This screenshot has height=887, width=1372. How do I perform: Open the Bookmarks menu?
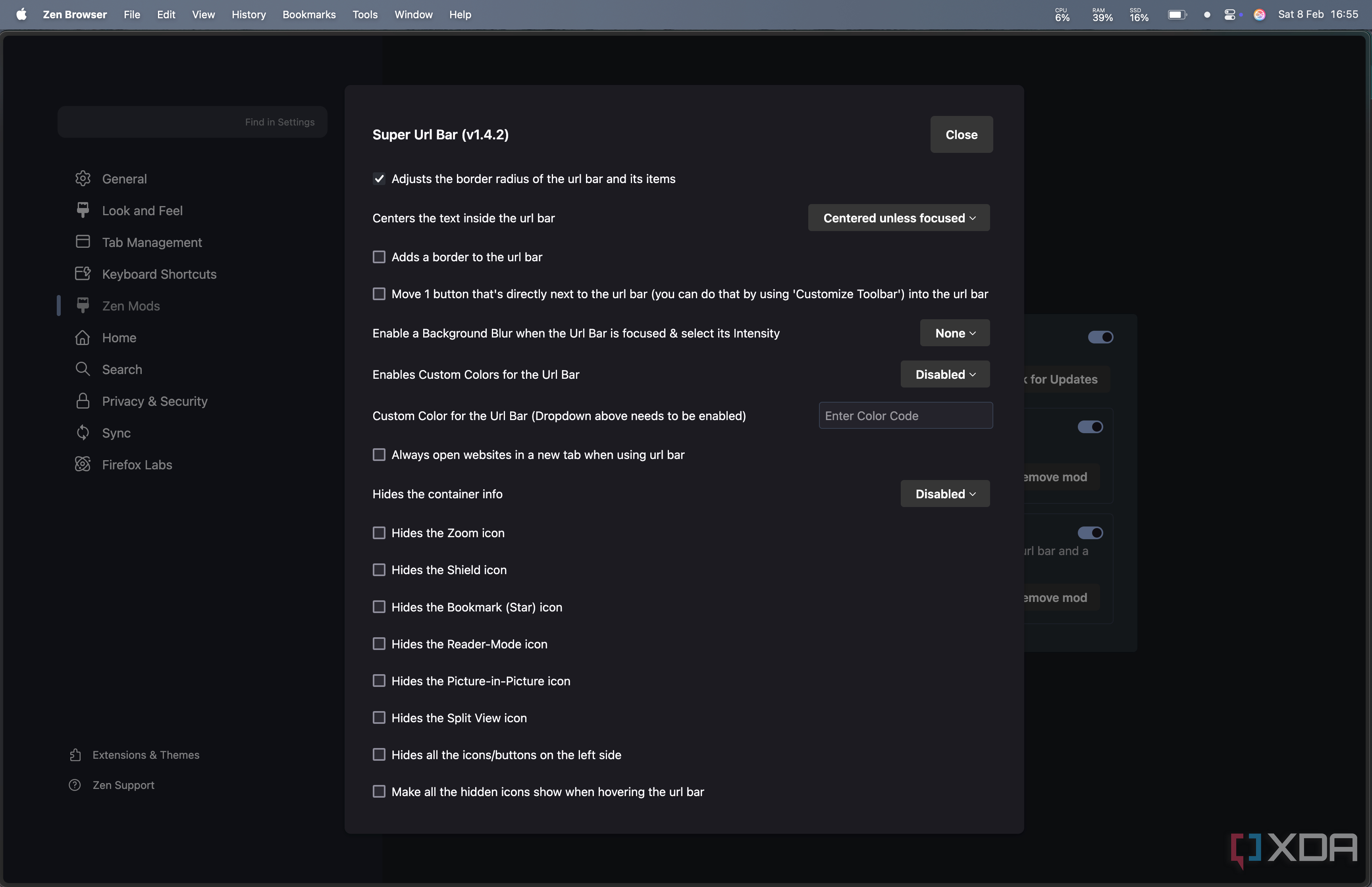click(308, 14)
